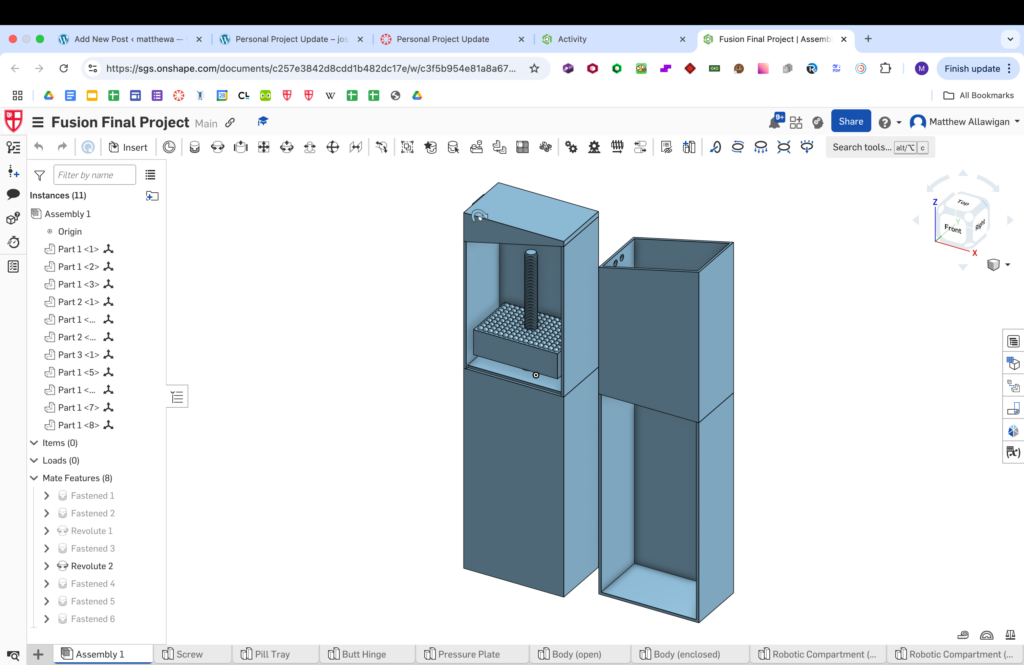Toggle the collapsed side panel flyout
The height and width of the screenshot is (665, 1024).
[177, 397]
